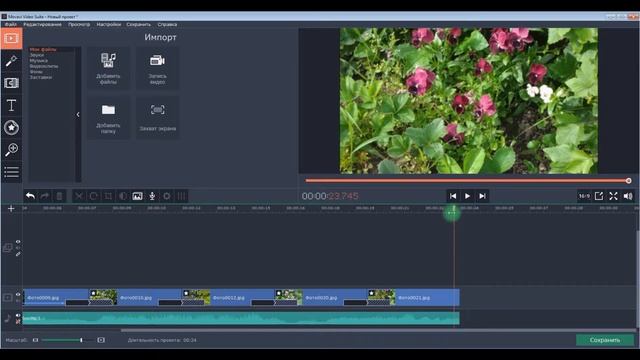Image resolution: width=640 pixels, height=360 pixels.
Task: Rotate the selected clip
Action: pyautogui.click(x=93, y=196)
